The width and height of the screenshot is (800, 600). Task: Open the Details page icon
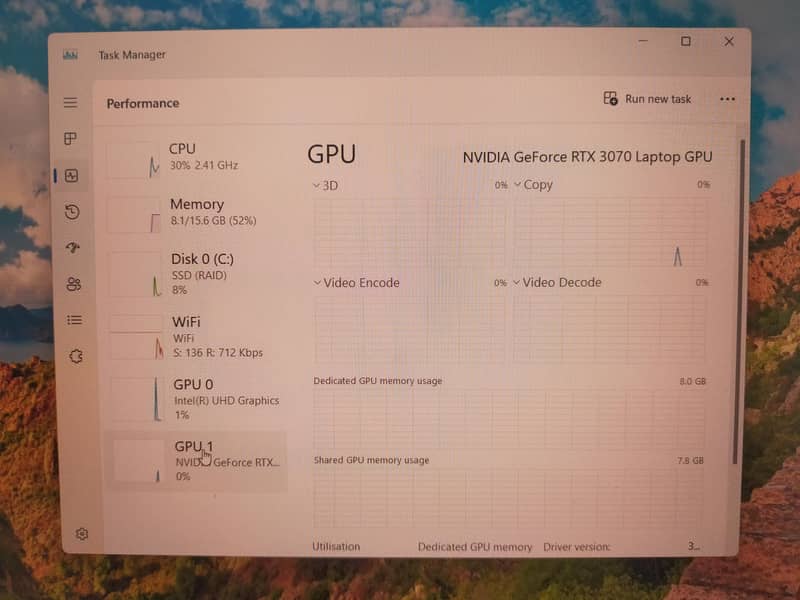point(74,320)
